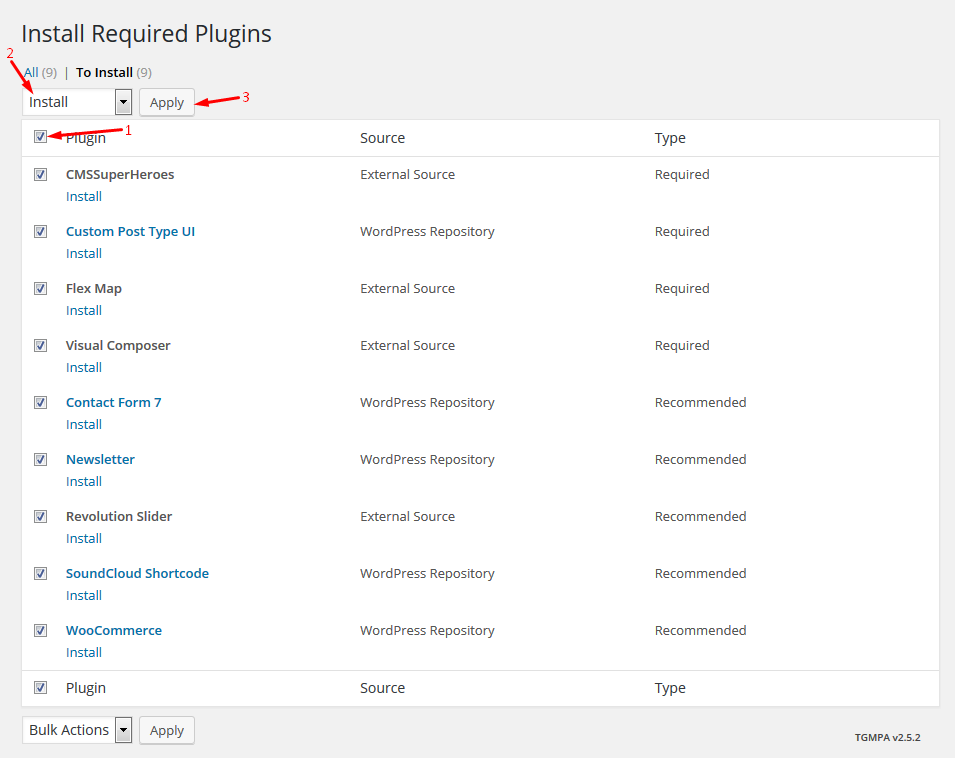
Task: Click WordPress Repository in the SoundCloud Shortcode row
Action: pyautogui.click(x=428, y=574)
